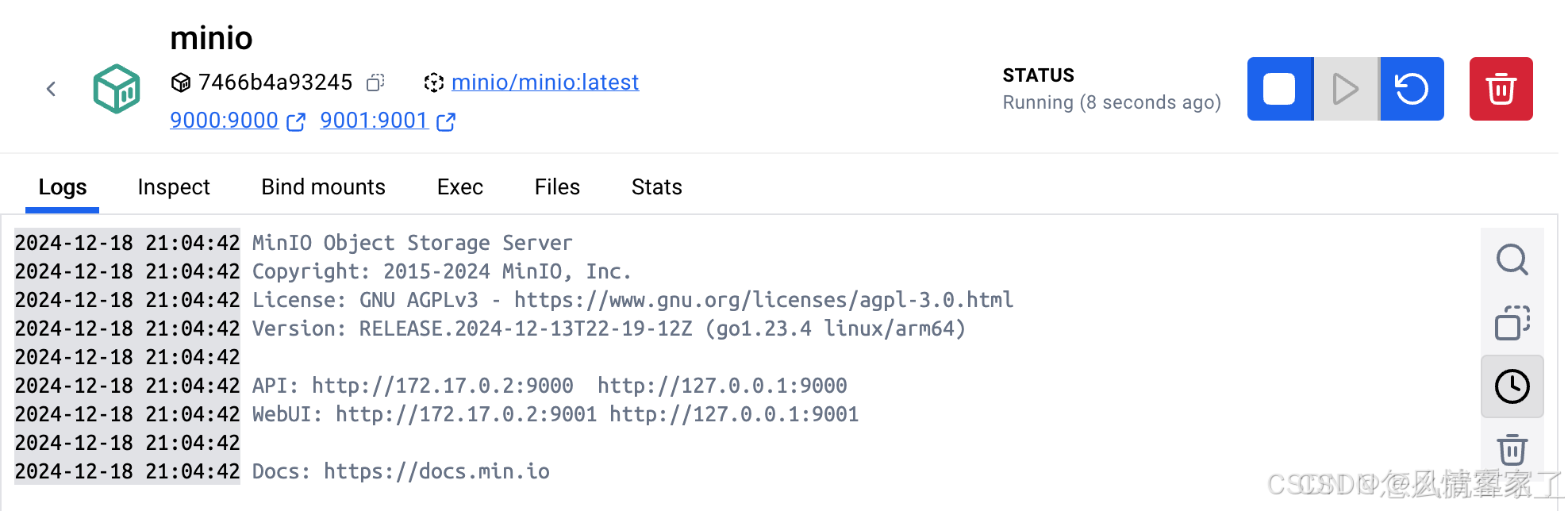Switch to the Inspect tab
Viewport: 1568px width, 511px height.
pos(174,187)
